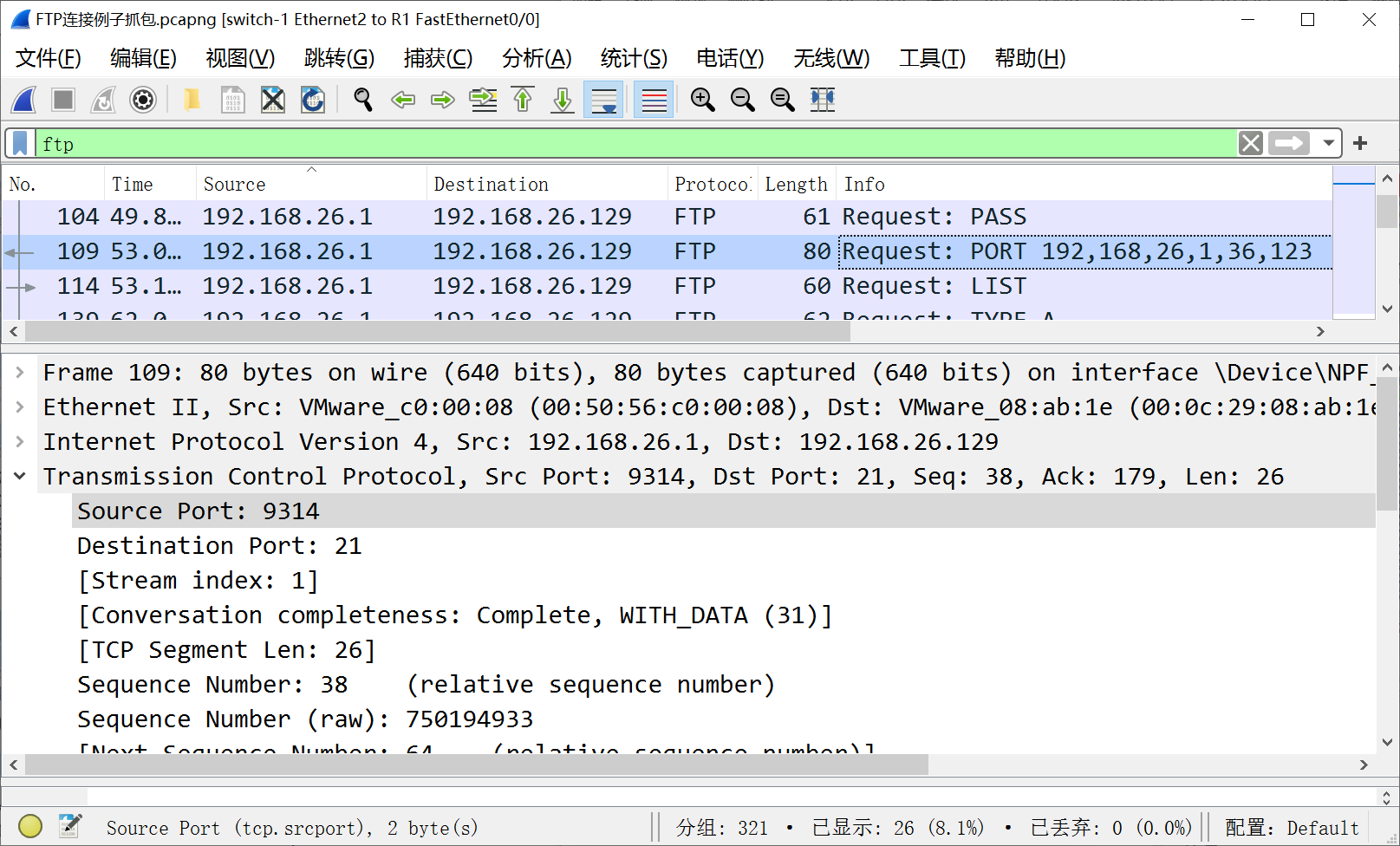Open the 电话(Y) menu
Viewport: 1400px width, 846px height.
click(x=730, y=58)
